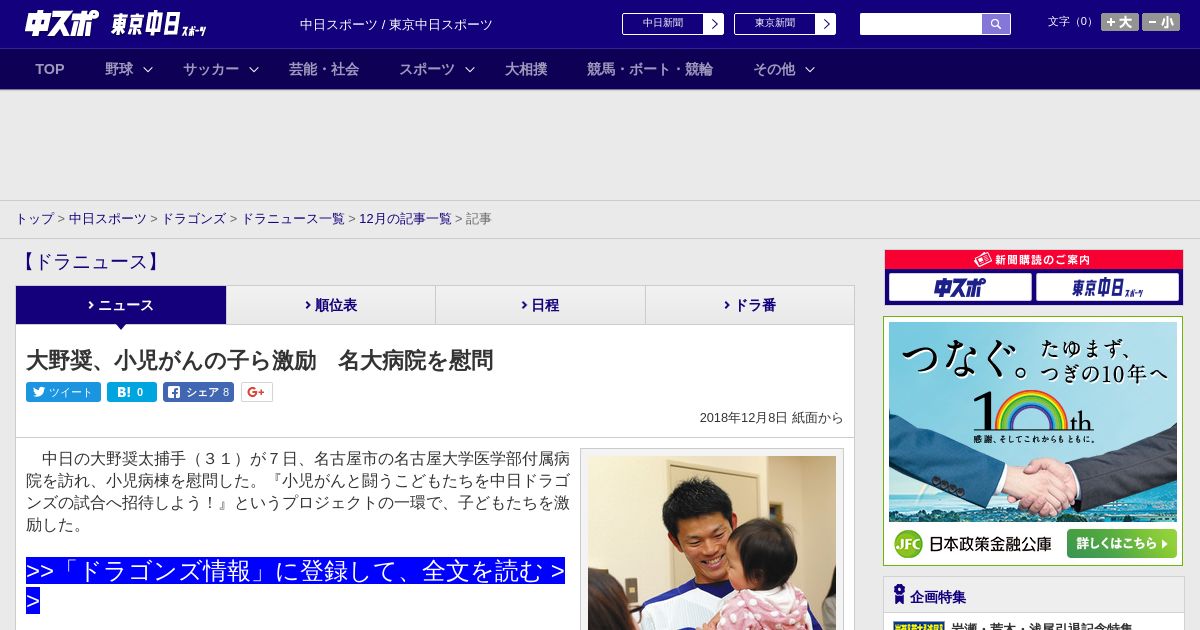This screenshot has height=630, width=1200.
Task: Click ドラニュース一覧 breadcrumb link
Action: [x=293, y=218]
